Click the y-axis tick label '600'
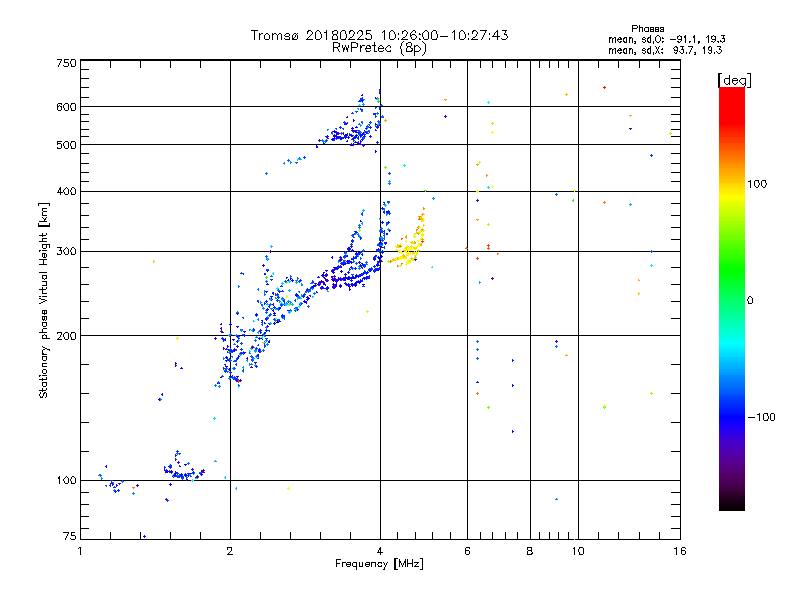 coord(66,107)
